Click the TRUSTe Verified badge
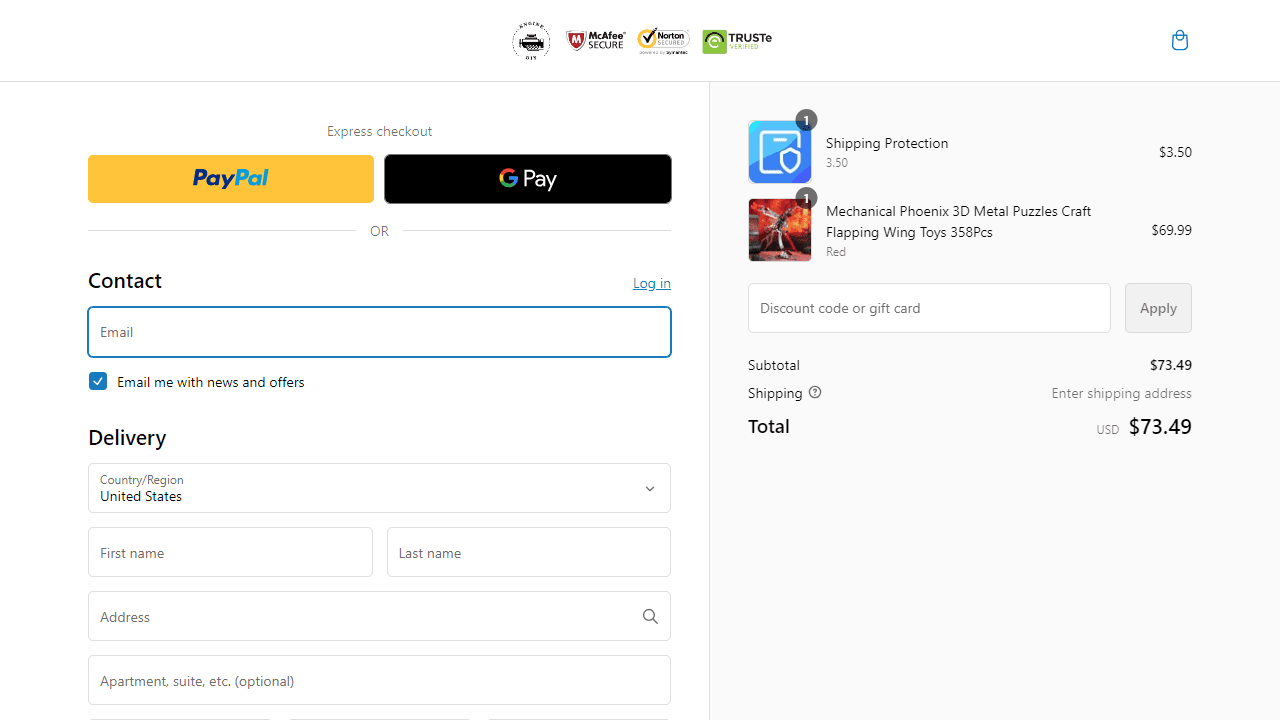The image size is (1280, 720). pyautogui.click(x=737, y=41)
